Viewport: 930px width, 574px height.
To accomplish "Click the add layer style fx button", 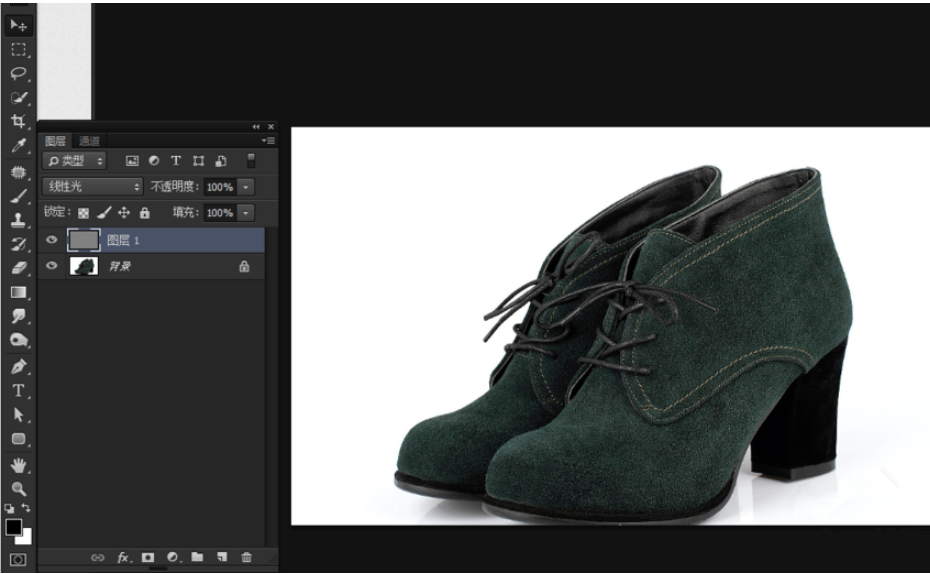I will pyautogui.click(x=123, y=557).
